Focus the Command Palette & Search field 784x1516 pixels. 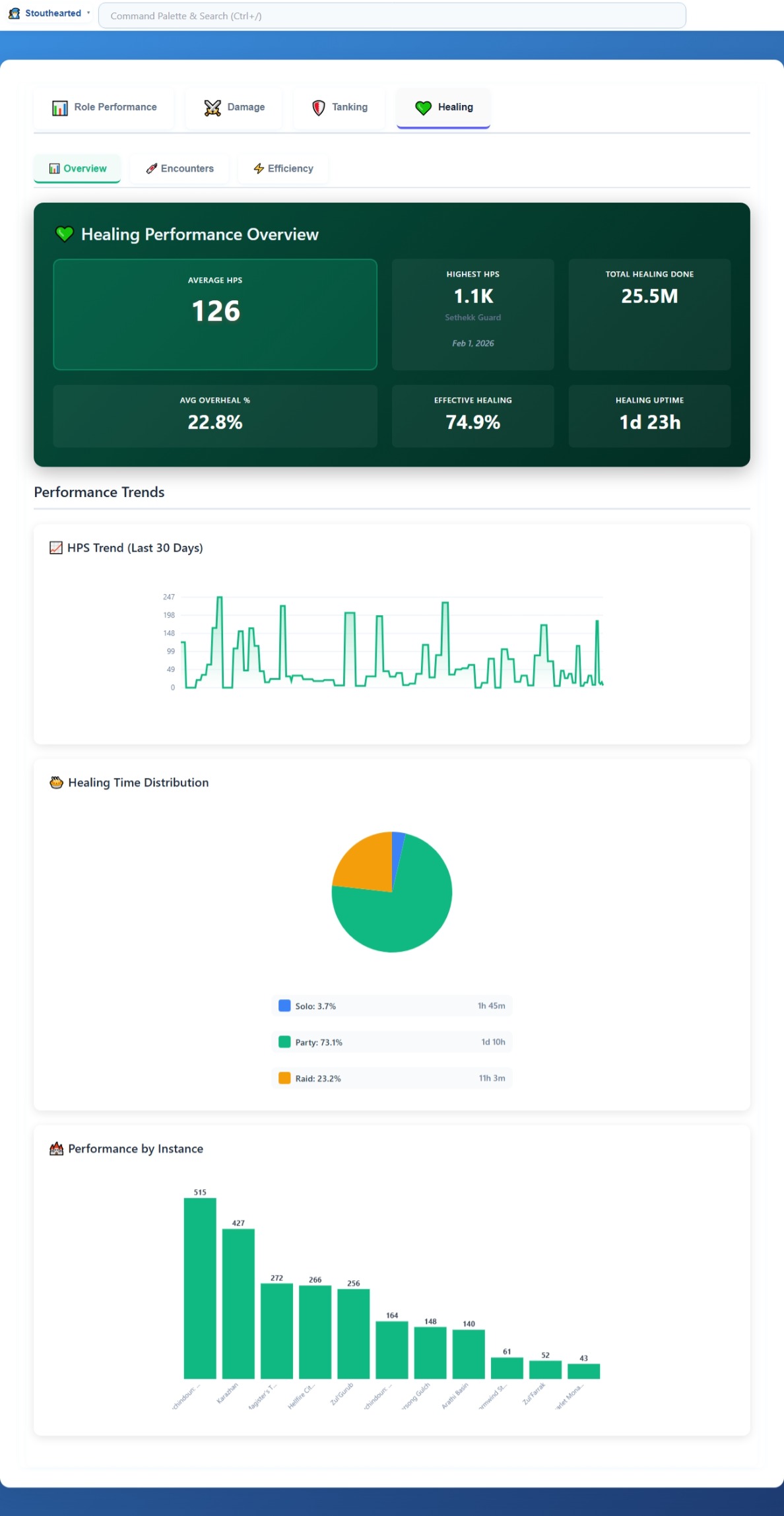click(392, 16)
